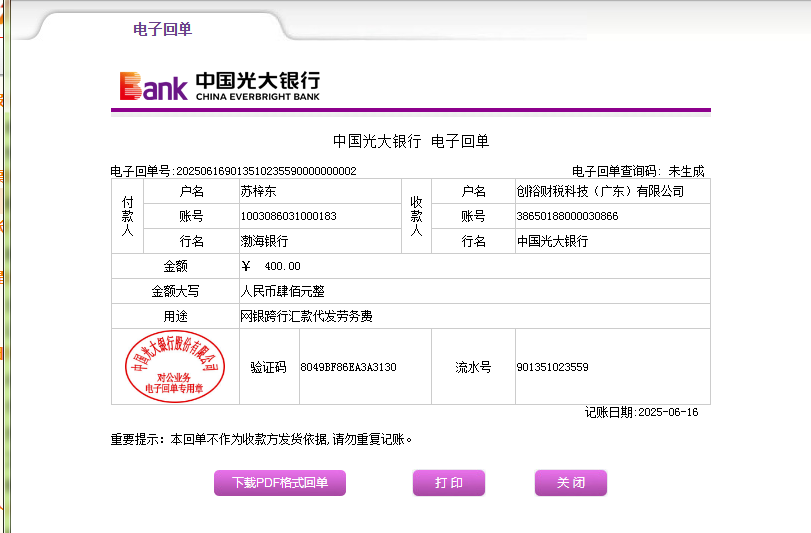Click the 验证码 label cell
The height and width of the screenshot is (533, 811).
point(269,367)
